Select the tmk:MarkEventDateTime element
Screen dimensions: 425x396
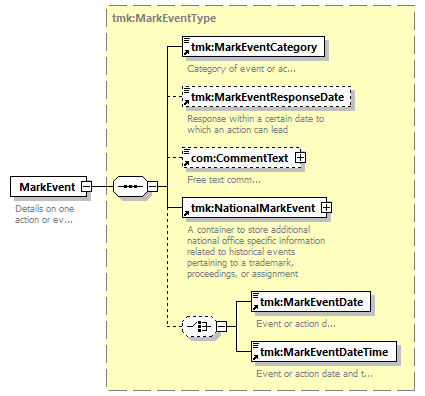pos(324,352)
